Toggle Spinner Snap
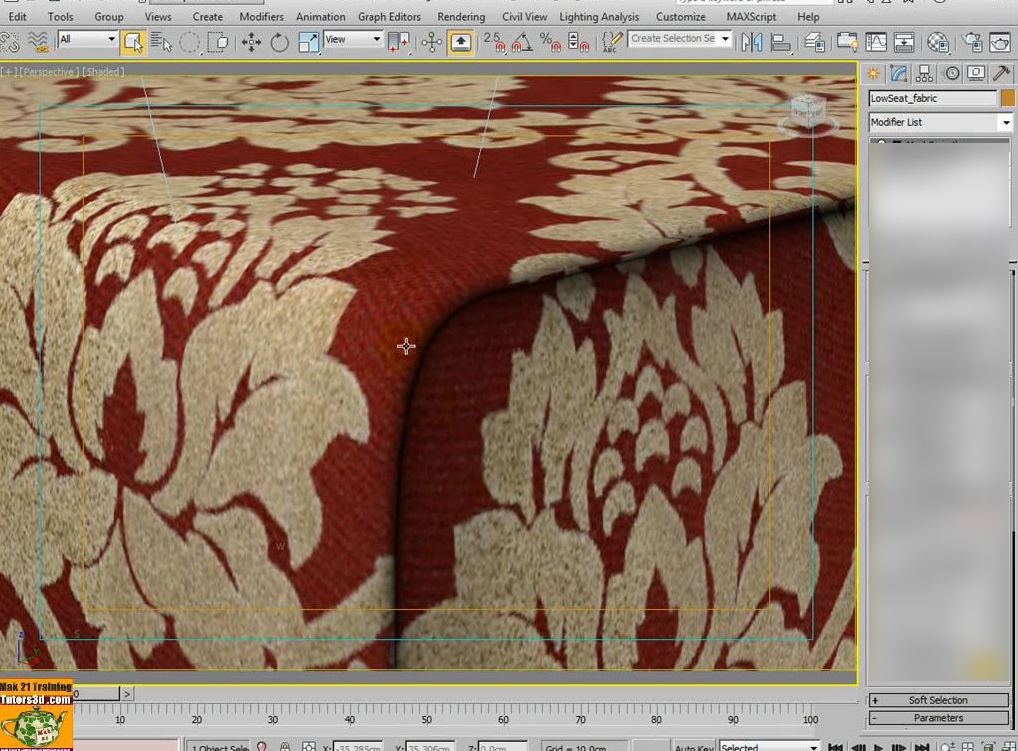Image resolution: width=1018 pixels, height=751 pixels. tap(578, 43)
